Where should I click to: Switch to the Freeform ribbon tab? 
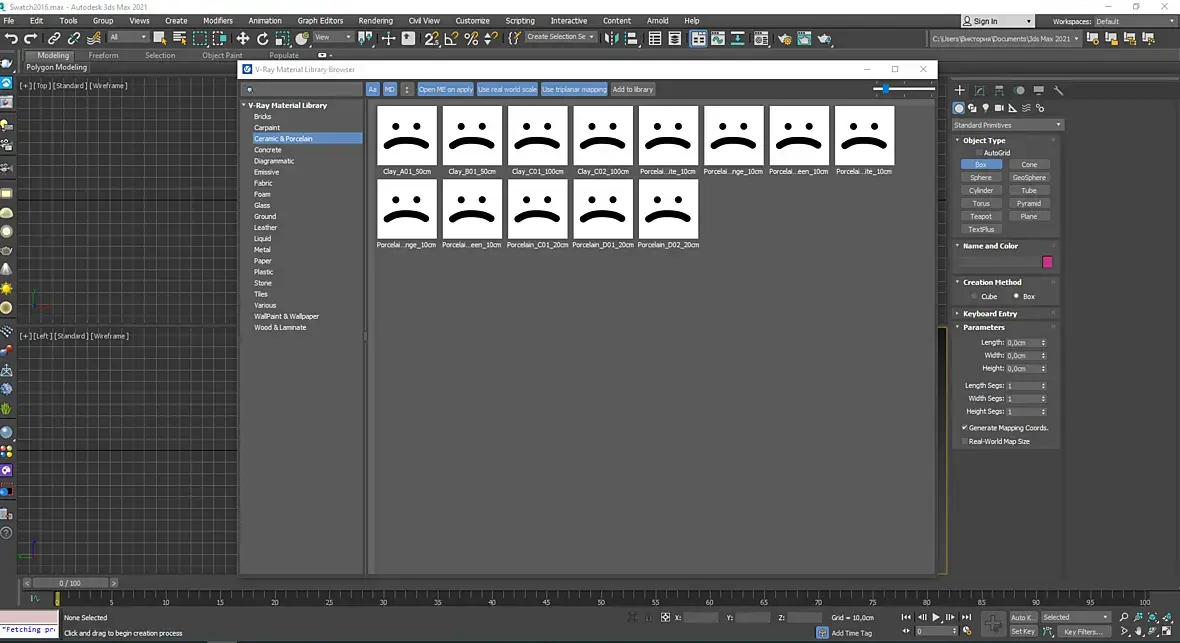tap(103, 55)
